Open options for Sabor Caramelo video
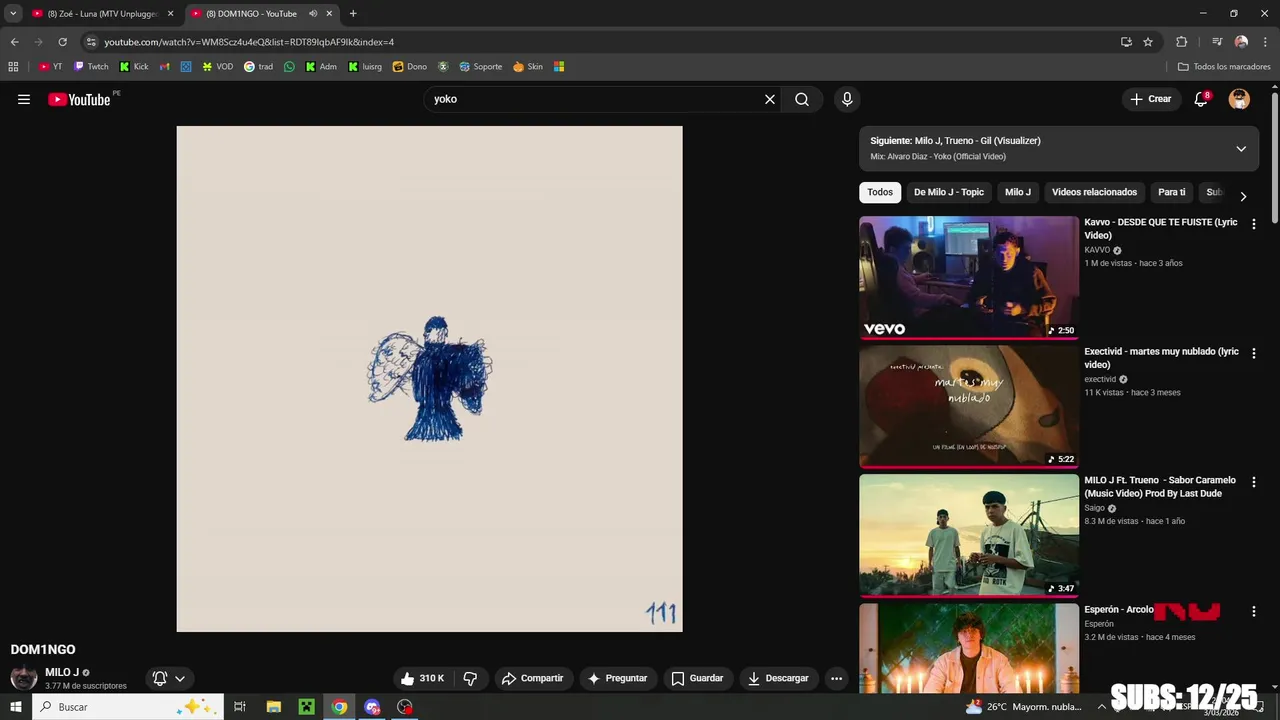Image resolution: width=1280 pixels, height=720 pixels. tap(1254, 482)
